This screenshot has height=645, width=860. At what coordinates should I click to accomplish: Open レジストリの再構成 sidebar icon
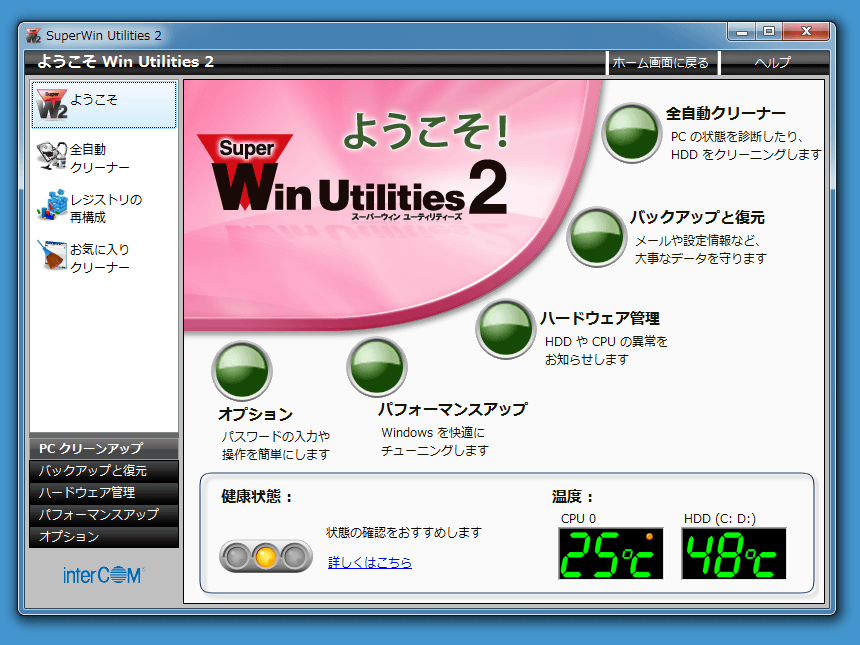pos(52,206)
